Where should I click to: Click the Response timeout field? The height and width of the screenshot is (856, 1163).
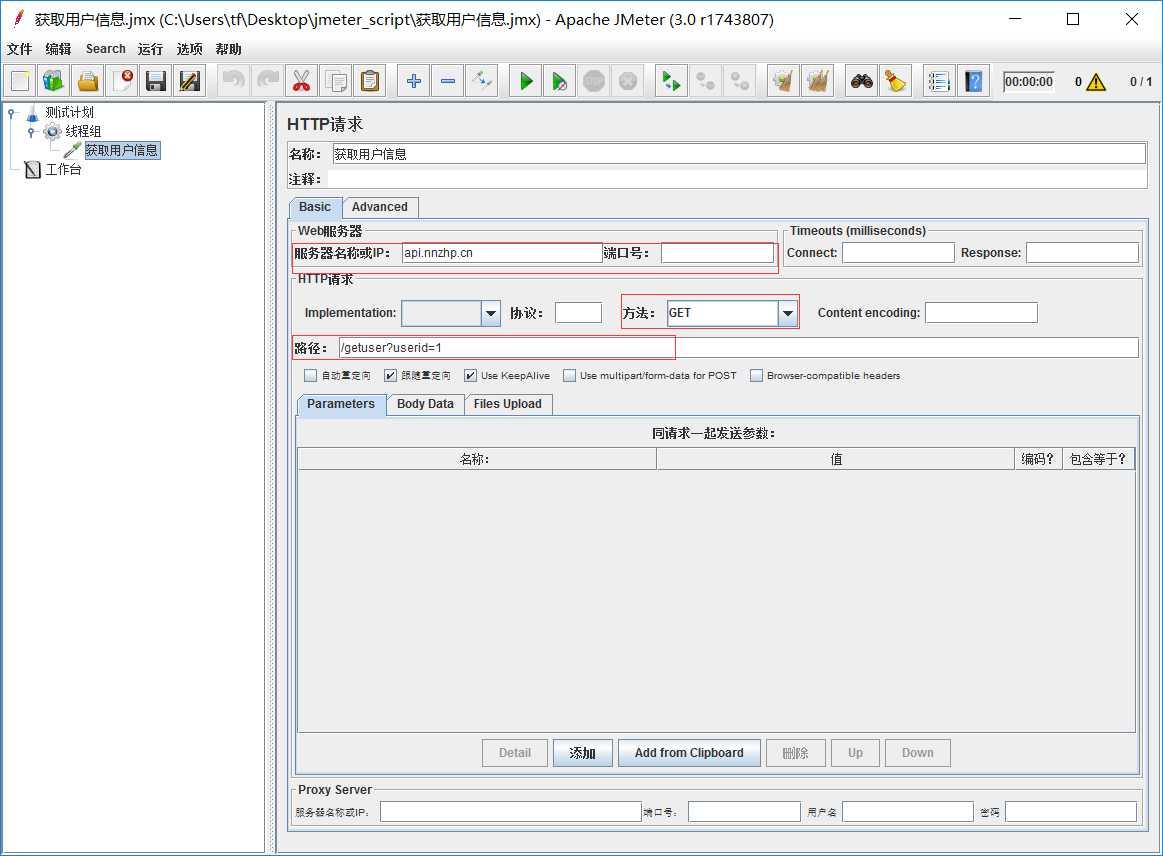coord(1082,253)
